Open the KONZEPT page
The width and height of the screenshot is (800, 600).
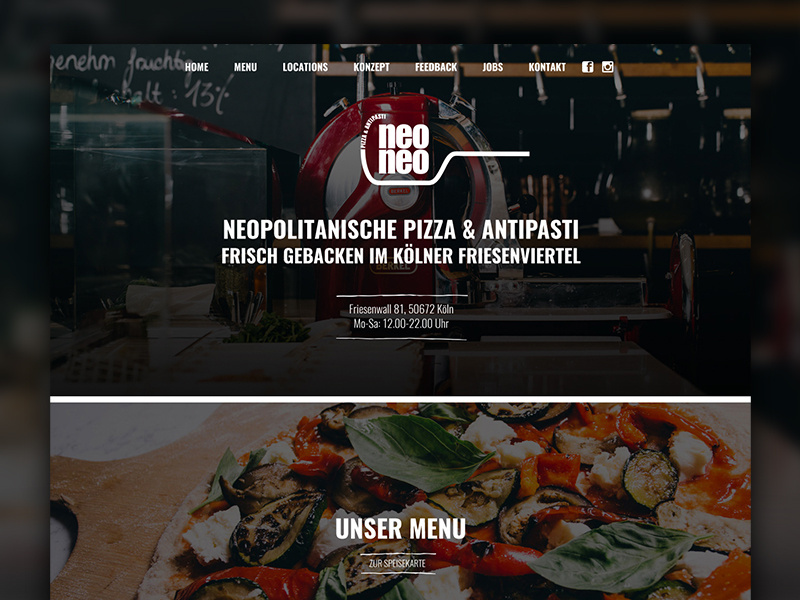pos(371,67)
